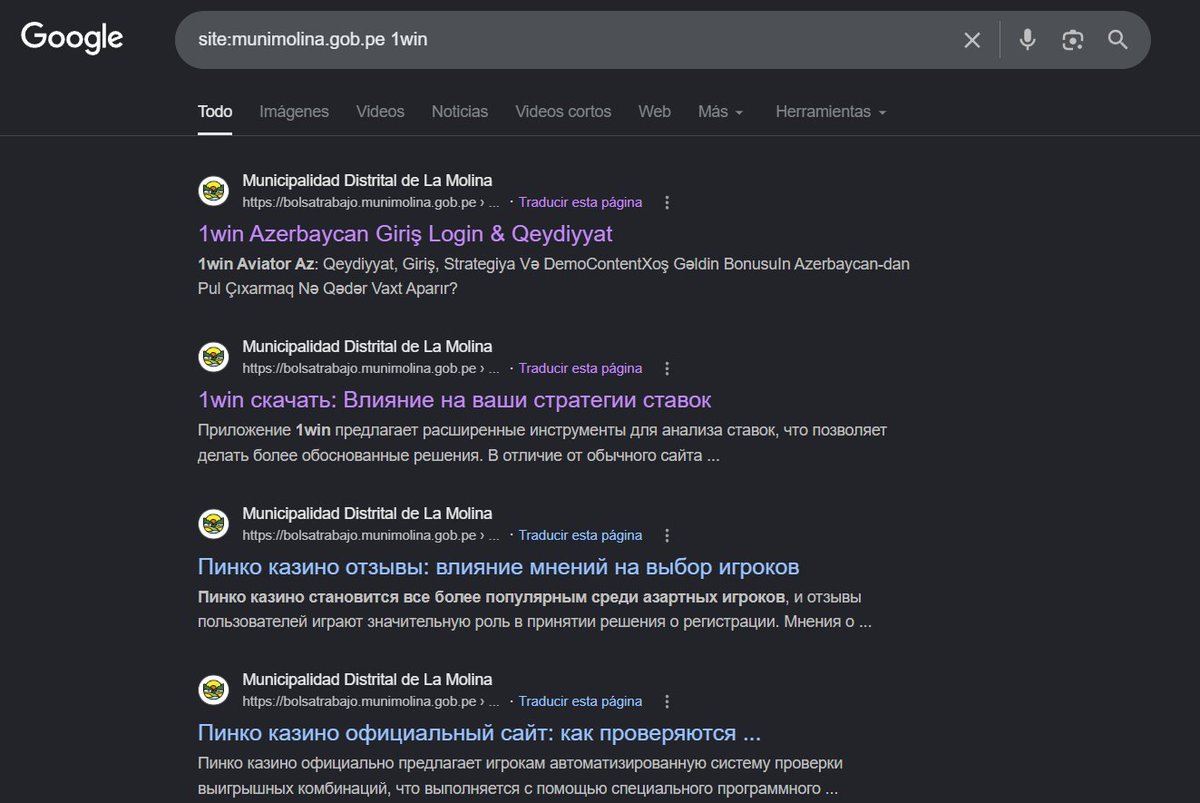Open Google Lens image search icon
The width and height of the screenshot is (1200, 803).
pos(1073,40)
